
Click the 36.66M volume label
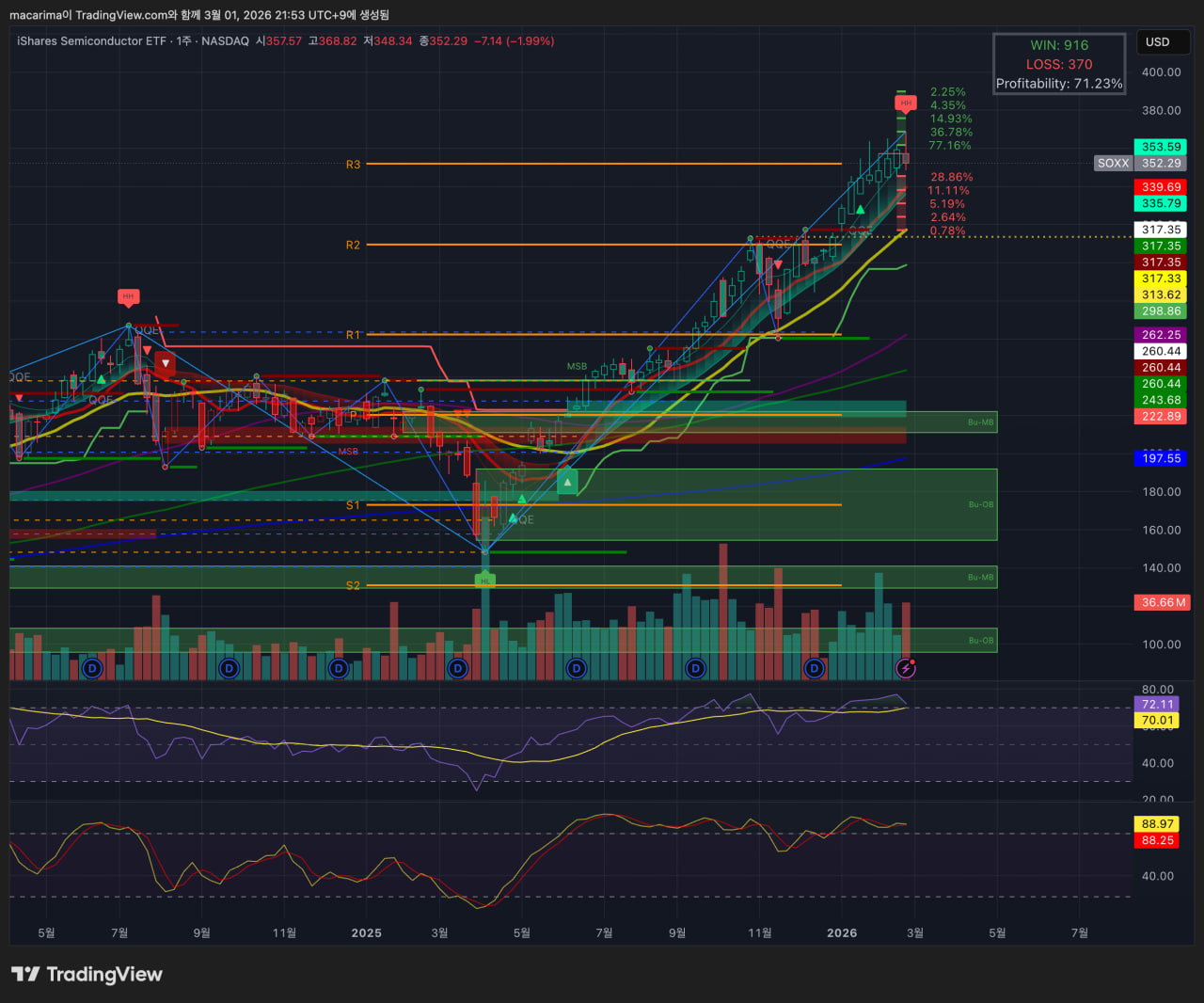tap(1163, 602)
